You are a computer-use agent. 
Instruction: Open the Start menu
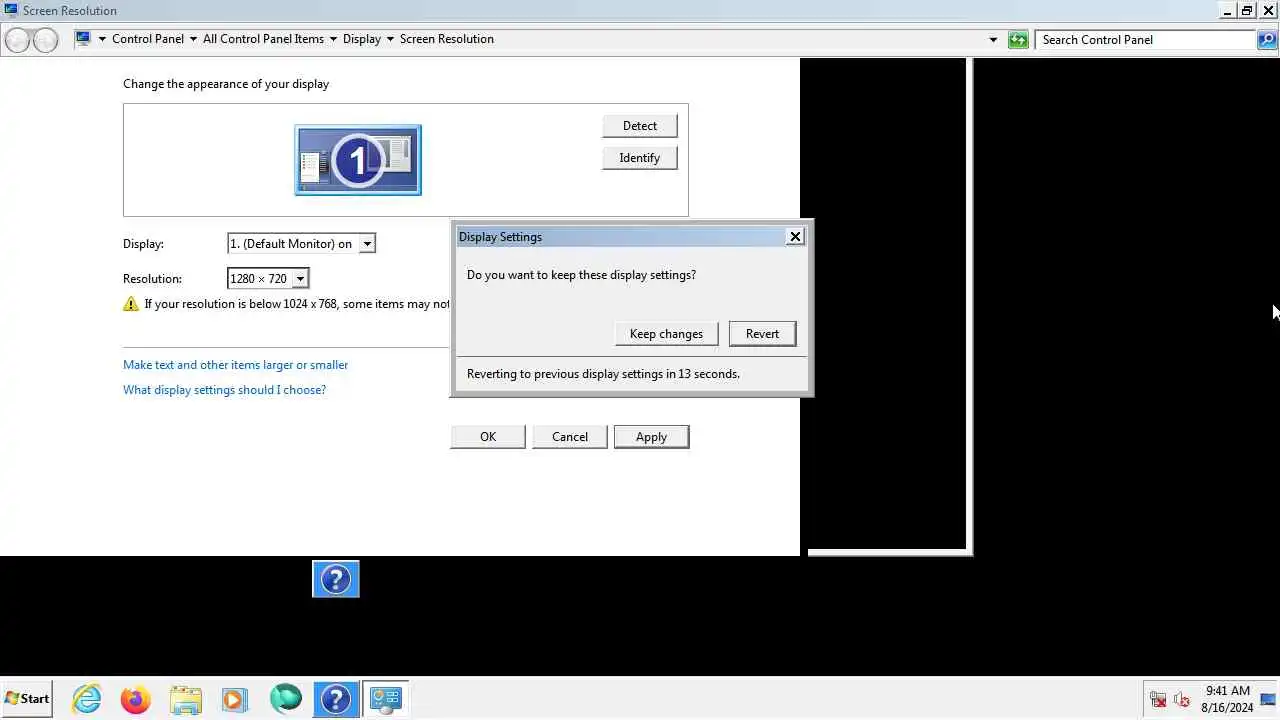pyautogui.click(x=27, y=699)
